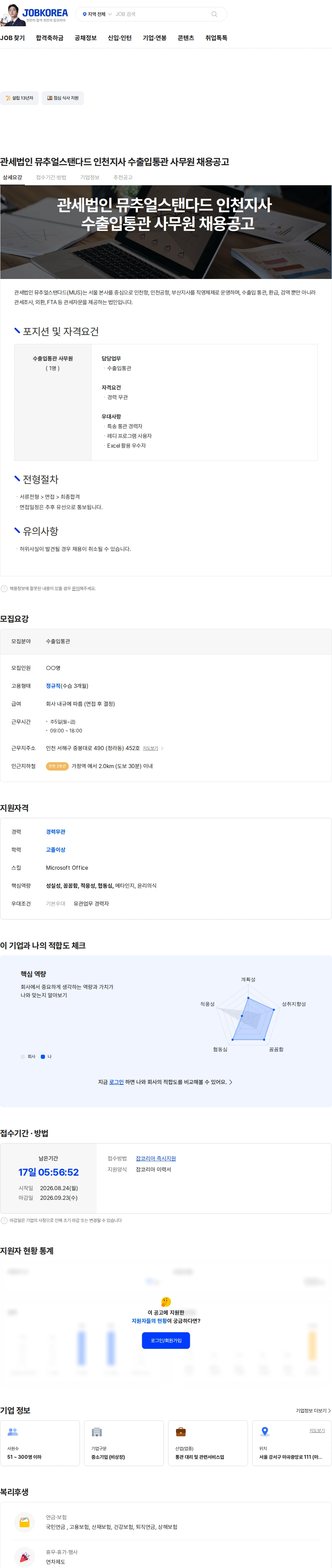Open the 지도보기 link beside work address
Viewport: 332px width, 1568px height.
click(x=150, y=748)
